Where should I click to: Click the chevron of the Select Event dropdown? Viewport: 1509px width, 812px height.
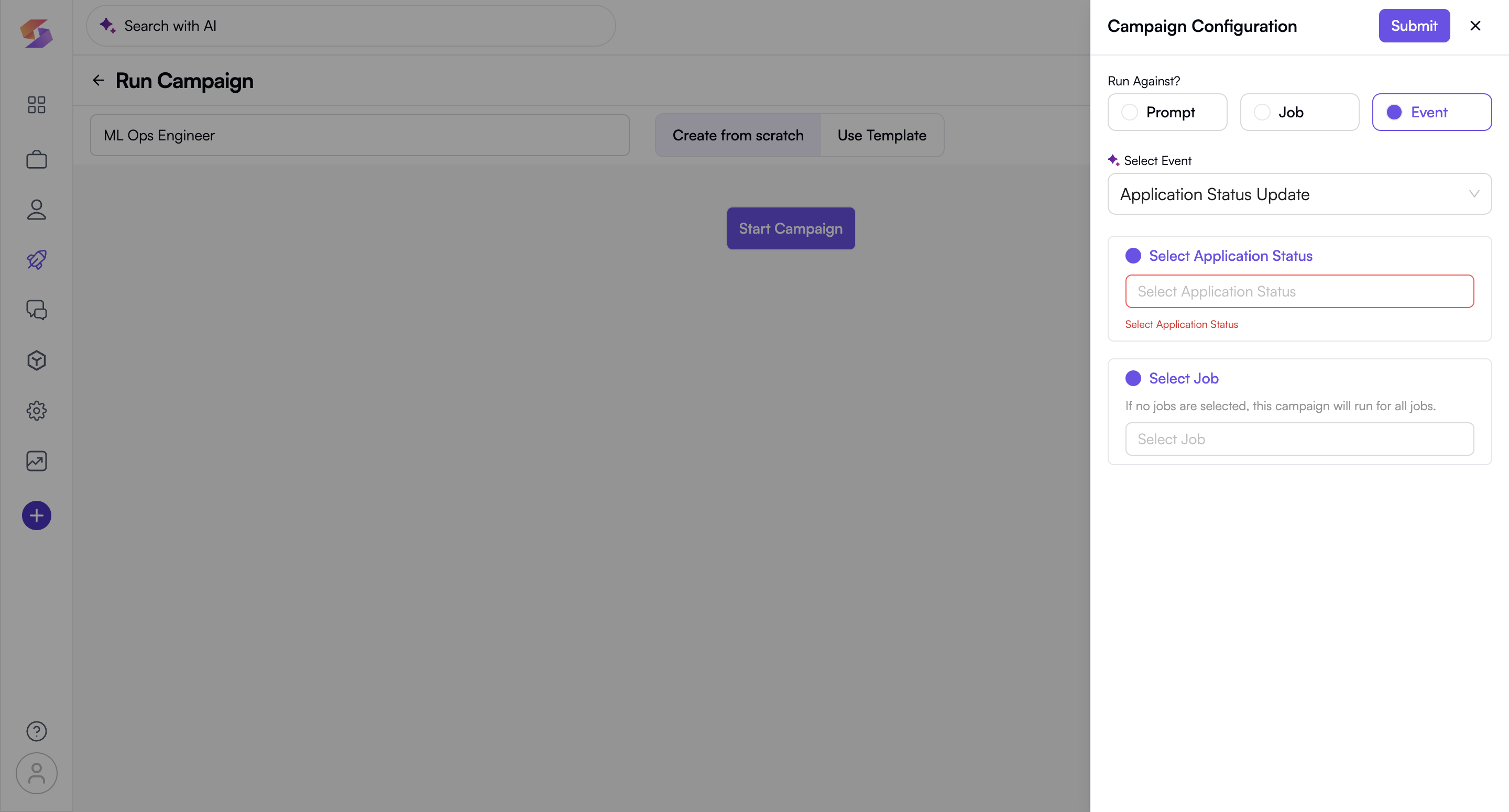(1474, 194)
